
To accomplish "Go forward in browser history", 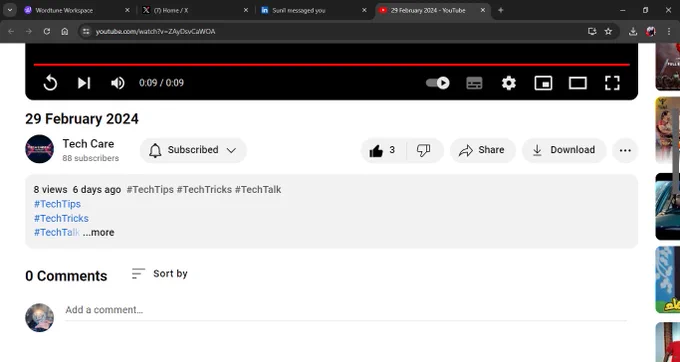I will click(29, 31).
